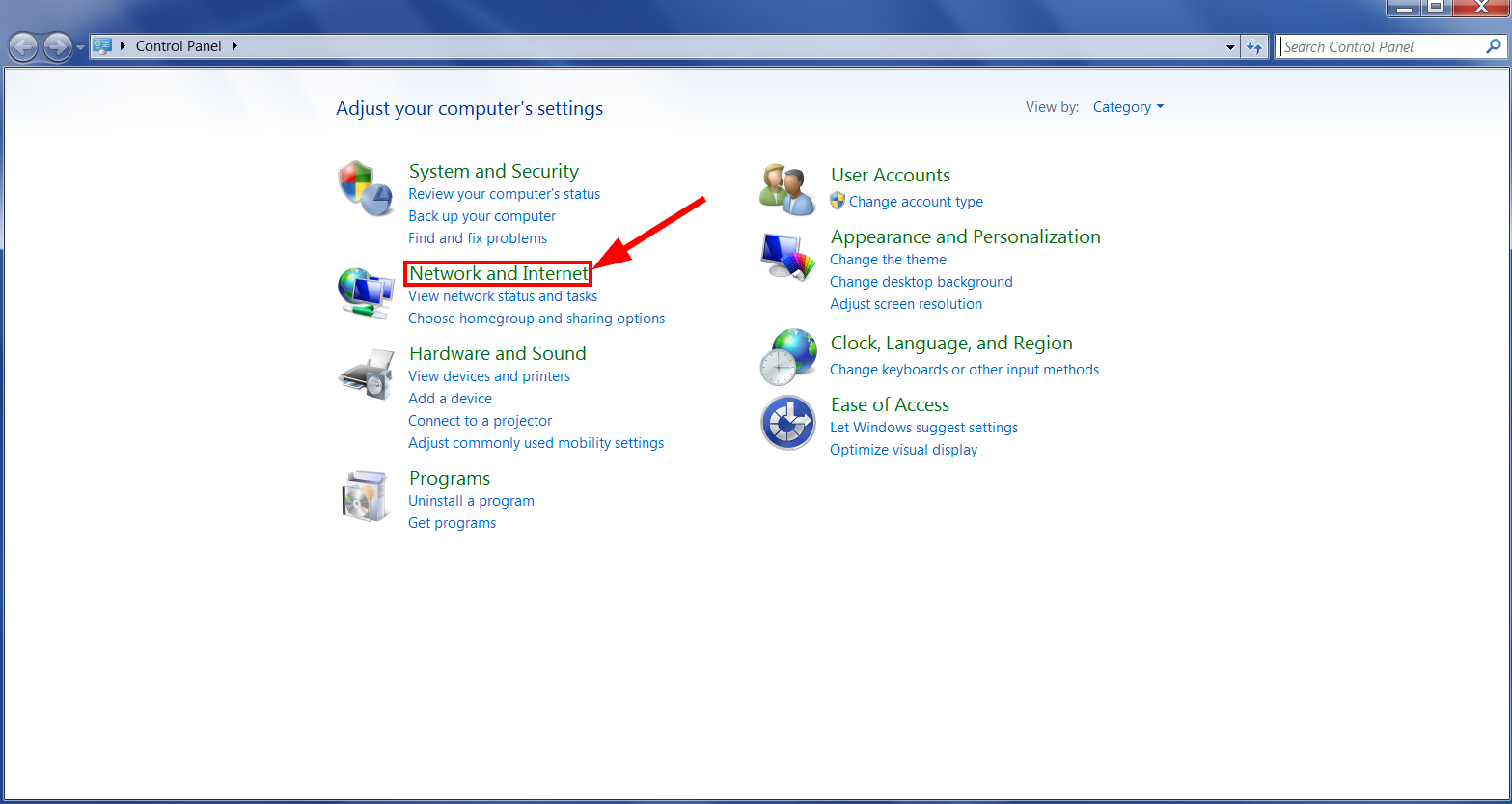Open the Network and Internet globe icon
1512x804 pixels.
(366, 292)
